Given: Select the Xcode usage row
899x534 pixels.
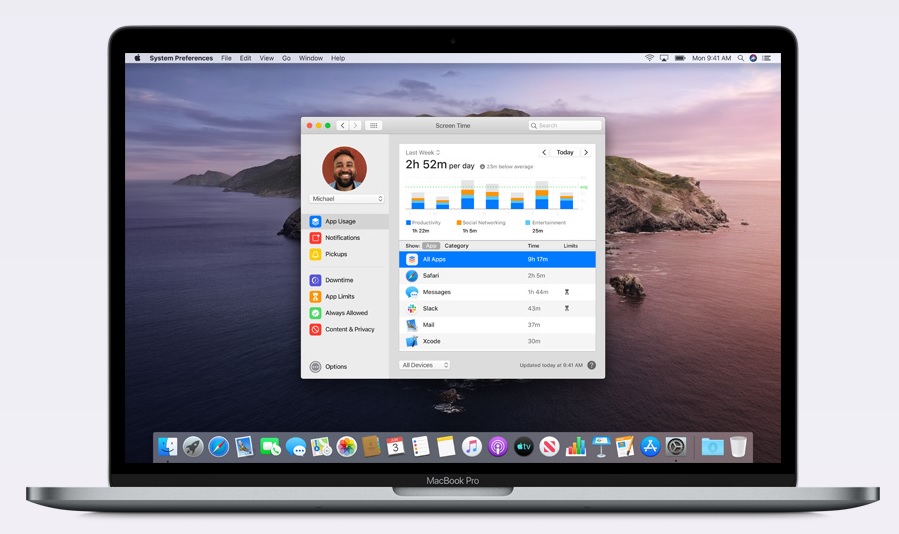Looking at the screenshot, I should (497, 341).
